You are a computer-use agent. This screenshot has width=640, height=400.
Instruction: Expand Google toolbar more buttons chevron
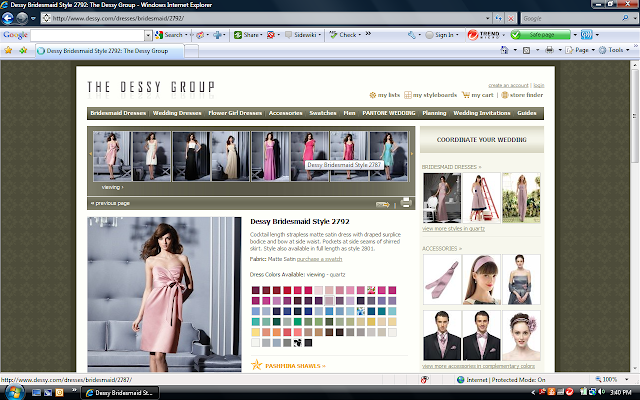(x=368, y=33)
